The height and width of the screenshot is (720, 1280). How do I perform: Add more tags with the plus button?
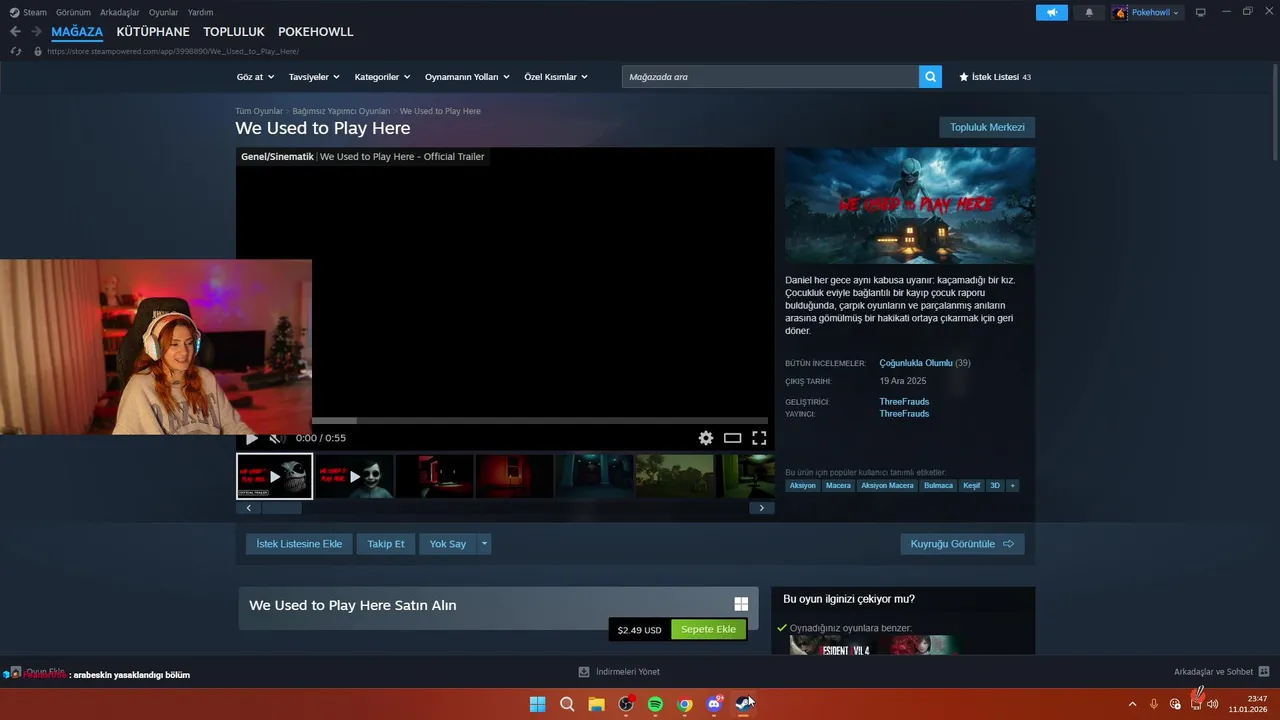pos(1012,485)
